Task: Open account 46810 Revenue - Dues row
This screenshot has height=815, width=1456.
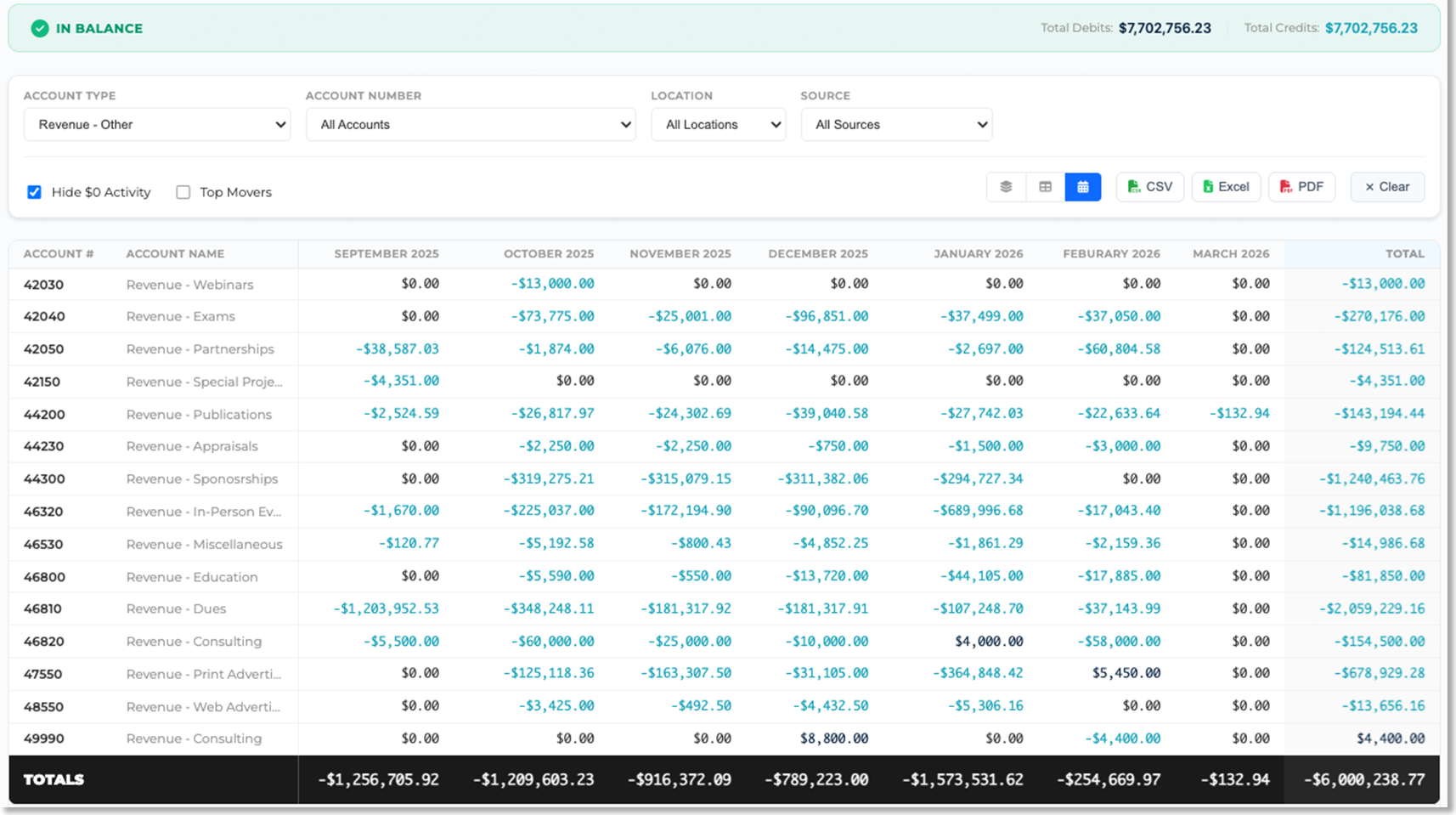Action: [176, 608]
